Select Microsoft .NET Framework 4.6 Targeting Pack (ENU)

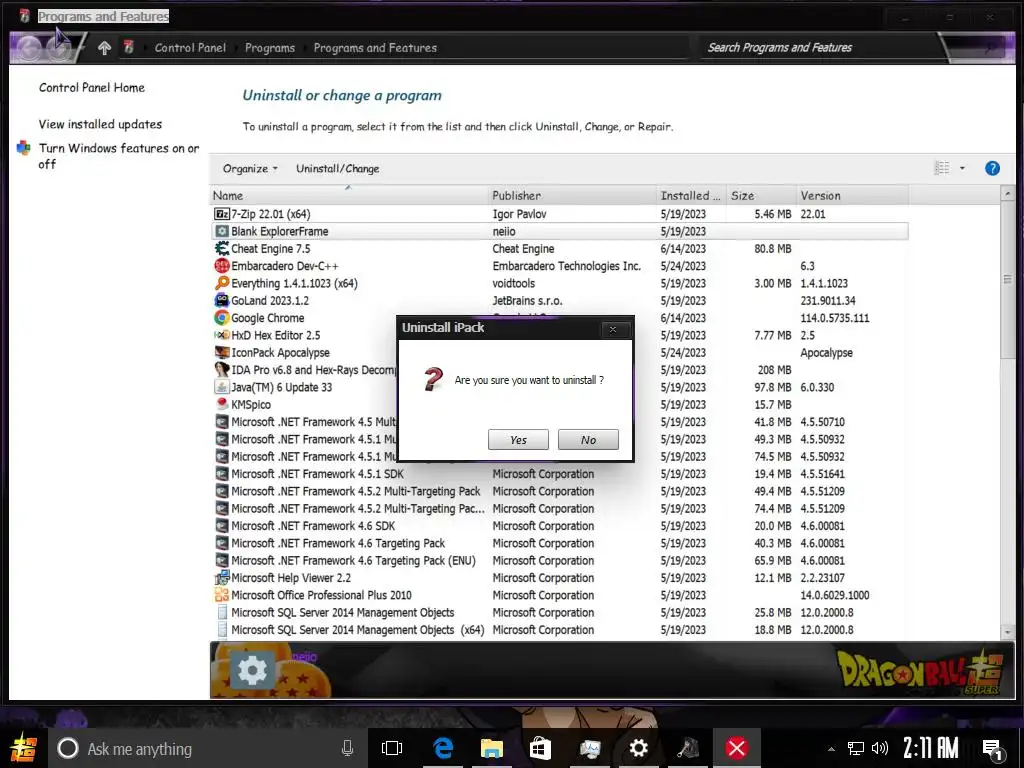pyautogui.click(x=560, y=560)
